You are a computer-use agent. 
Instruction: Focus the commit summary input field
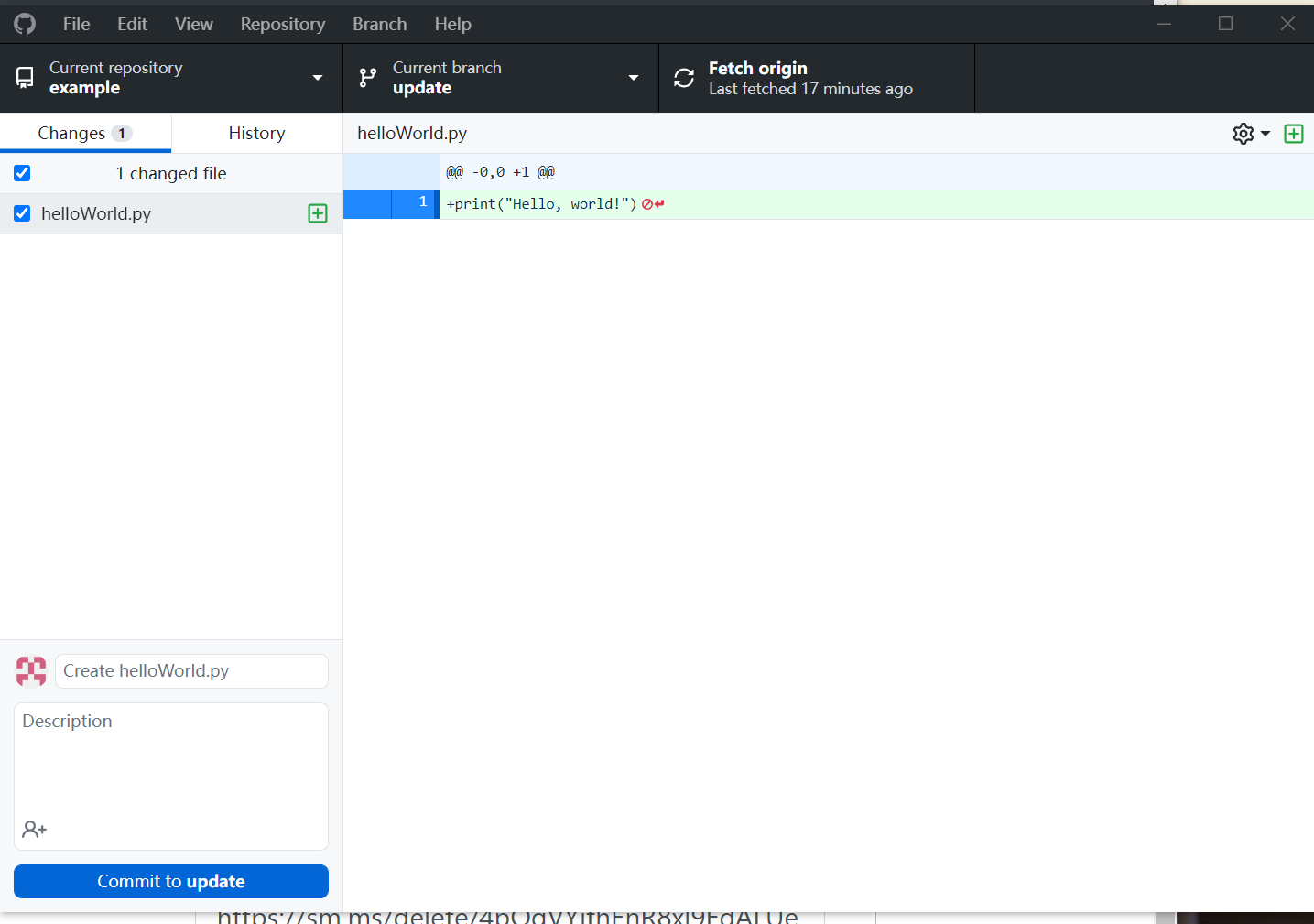tap(191, 671)
